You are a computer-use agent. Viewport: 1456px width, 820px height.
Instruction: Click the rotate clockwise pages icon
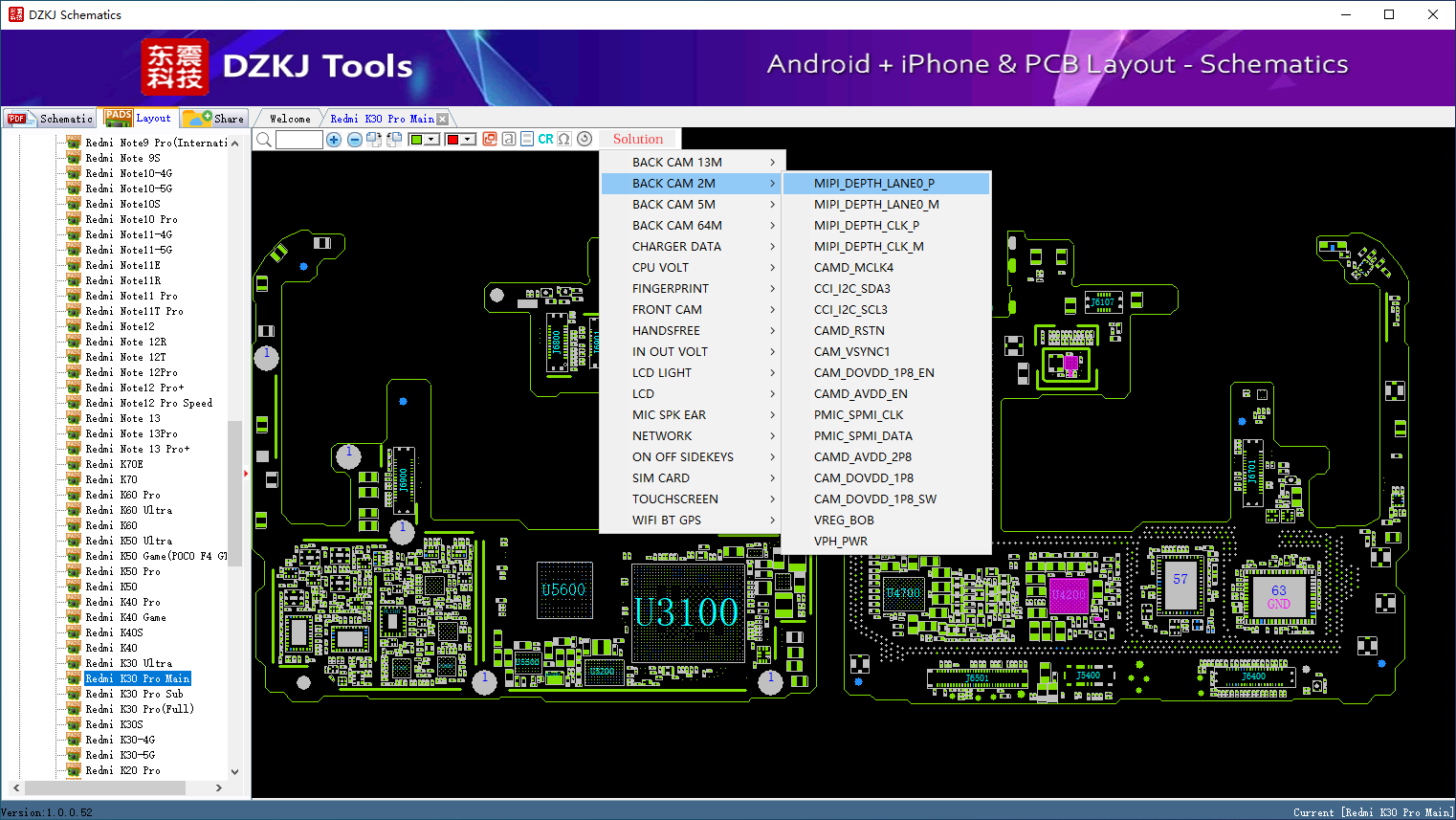coord(374,140)
